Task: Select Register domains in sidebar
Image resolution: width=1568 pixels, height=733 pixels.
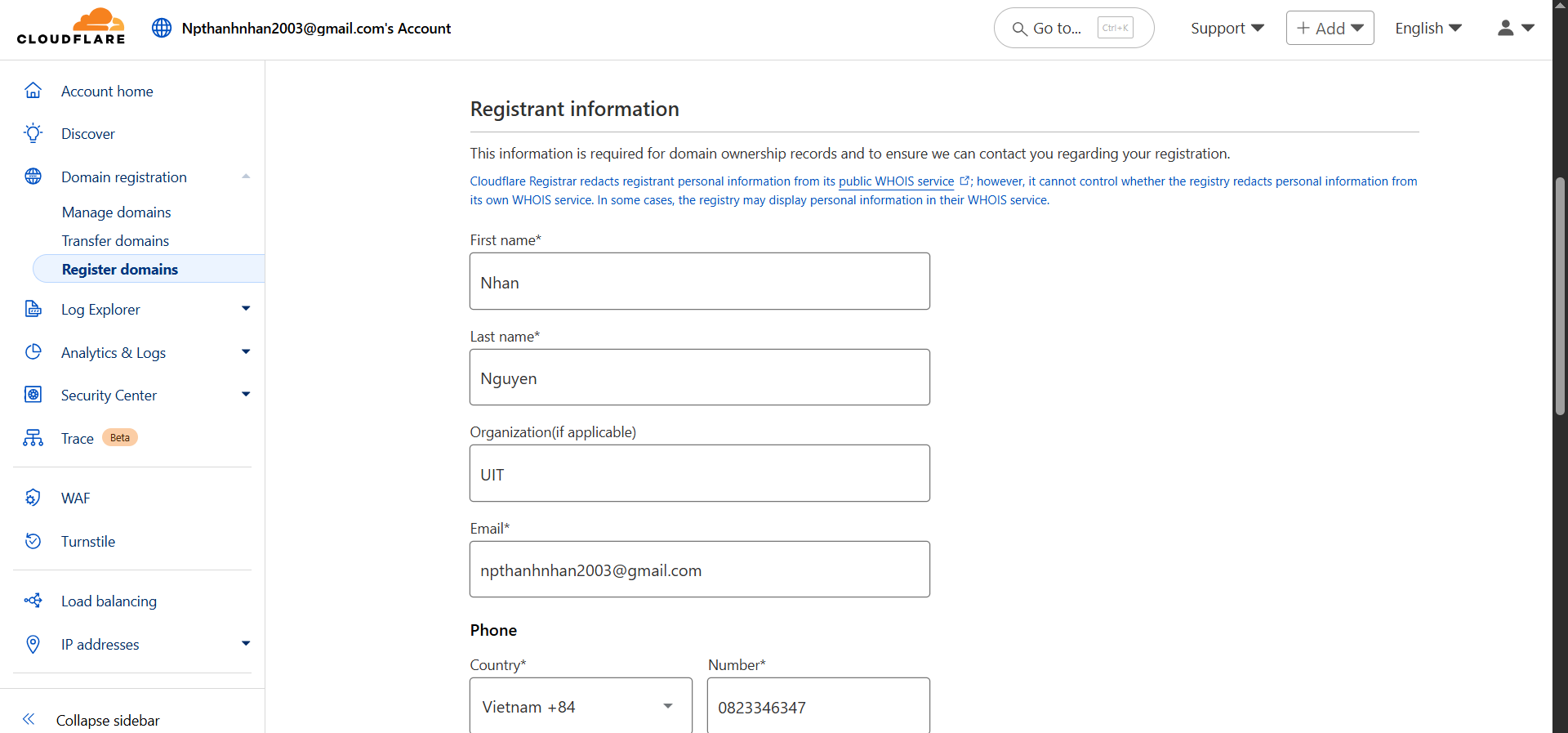Action: click(149, 269)
